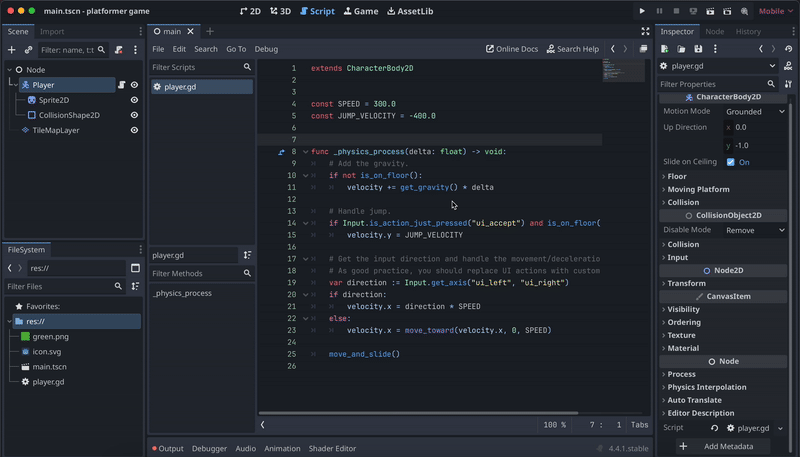Screen dimensions: 800x457
Task: Click the FileSystem split mode toggle icon
Action: [x=135, y=268]
